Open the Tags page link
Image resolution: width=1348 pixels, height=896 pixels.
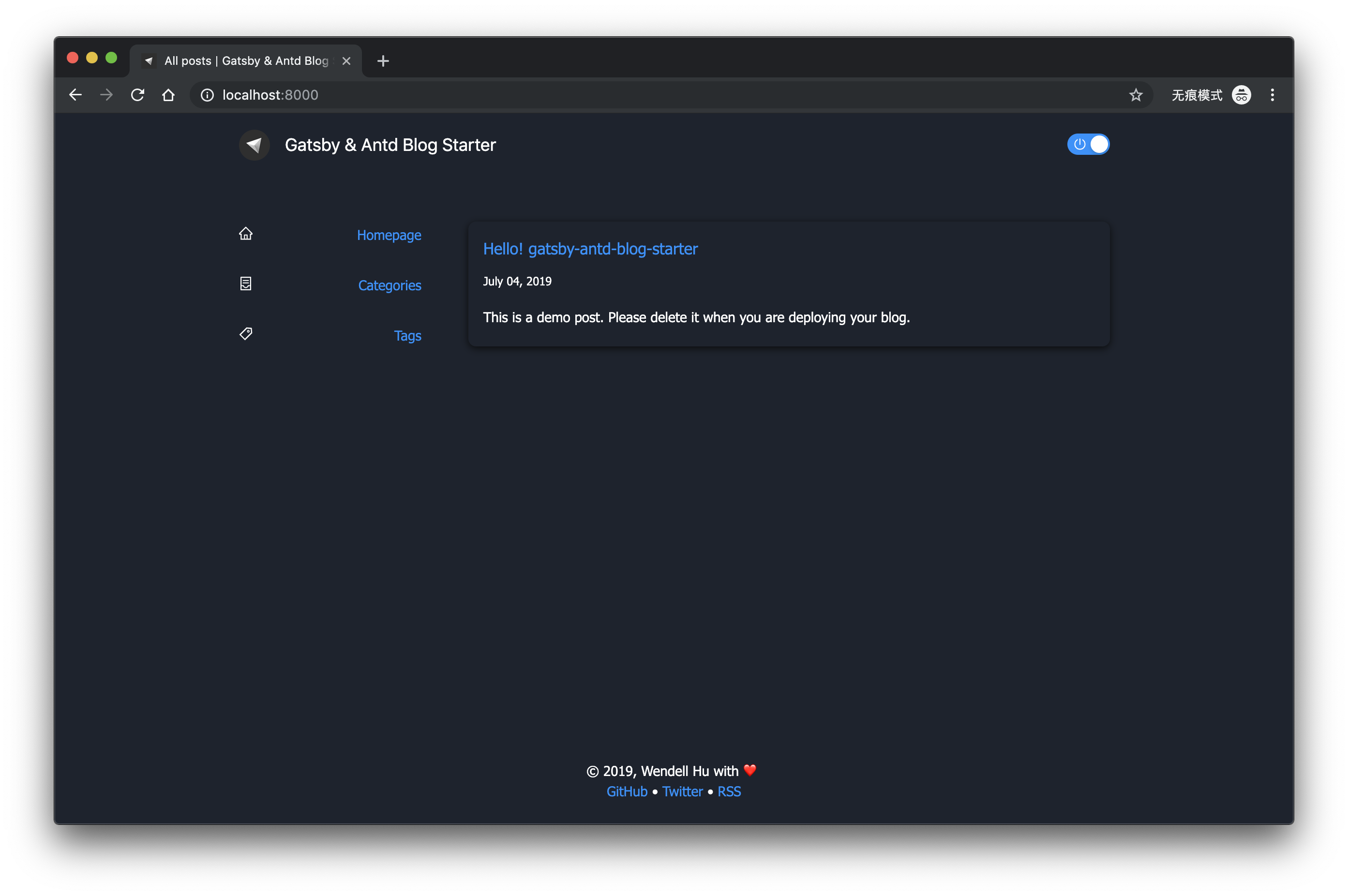[x=407, y=335]
